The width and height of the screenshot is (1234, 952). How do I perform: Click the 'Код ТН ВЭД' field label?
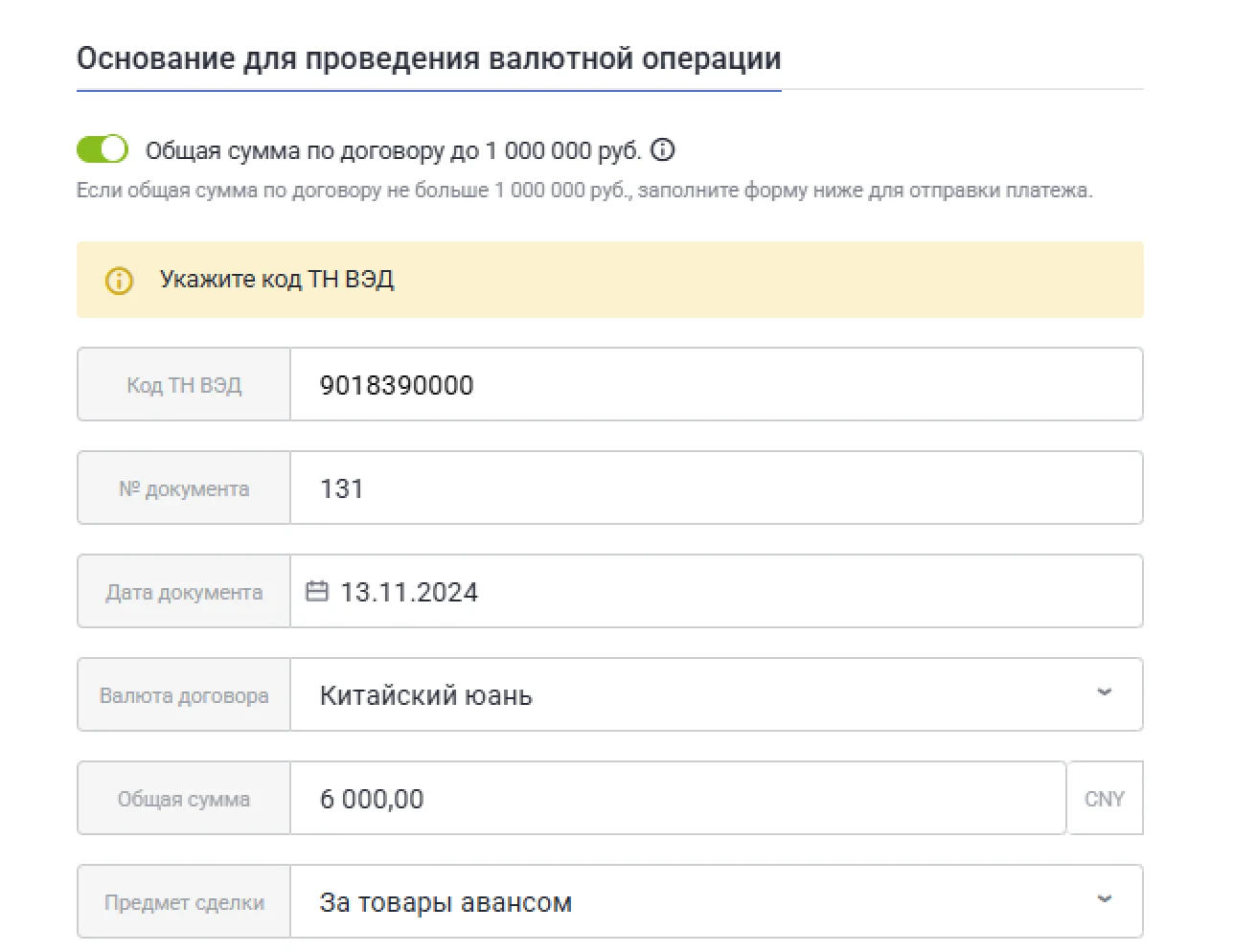click(x=184, y=385)
